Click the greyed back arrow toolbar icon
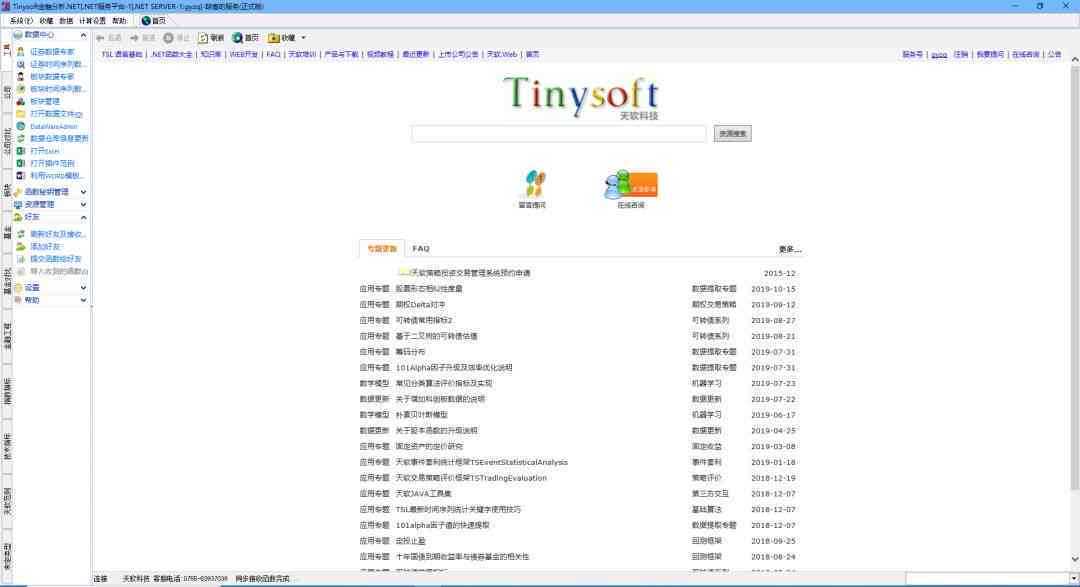The width and height of the screenshot is (1080, 587). click(x=101, y=38)
